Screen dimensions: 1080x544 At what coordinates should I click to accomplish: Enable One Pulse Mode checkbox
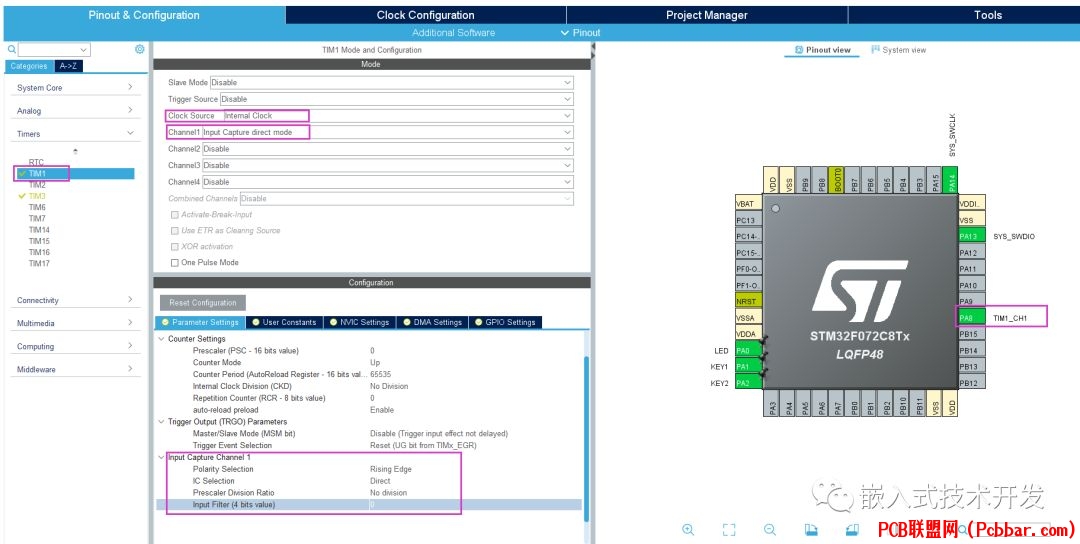coord(174,262)
